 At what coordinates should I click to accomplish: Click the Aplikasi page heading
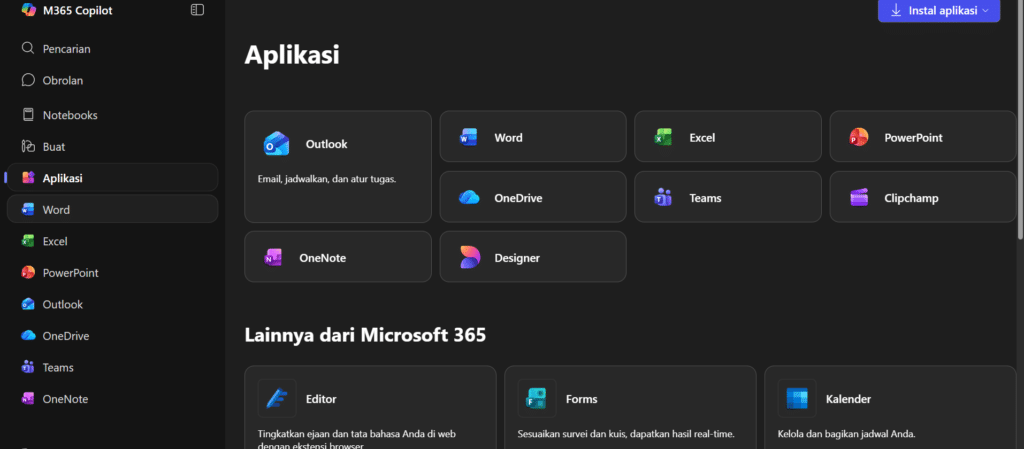click(x=292, y=55)
